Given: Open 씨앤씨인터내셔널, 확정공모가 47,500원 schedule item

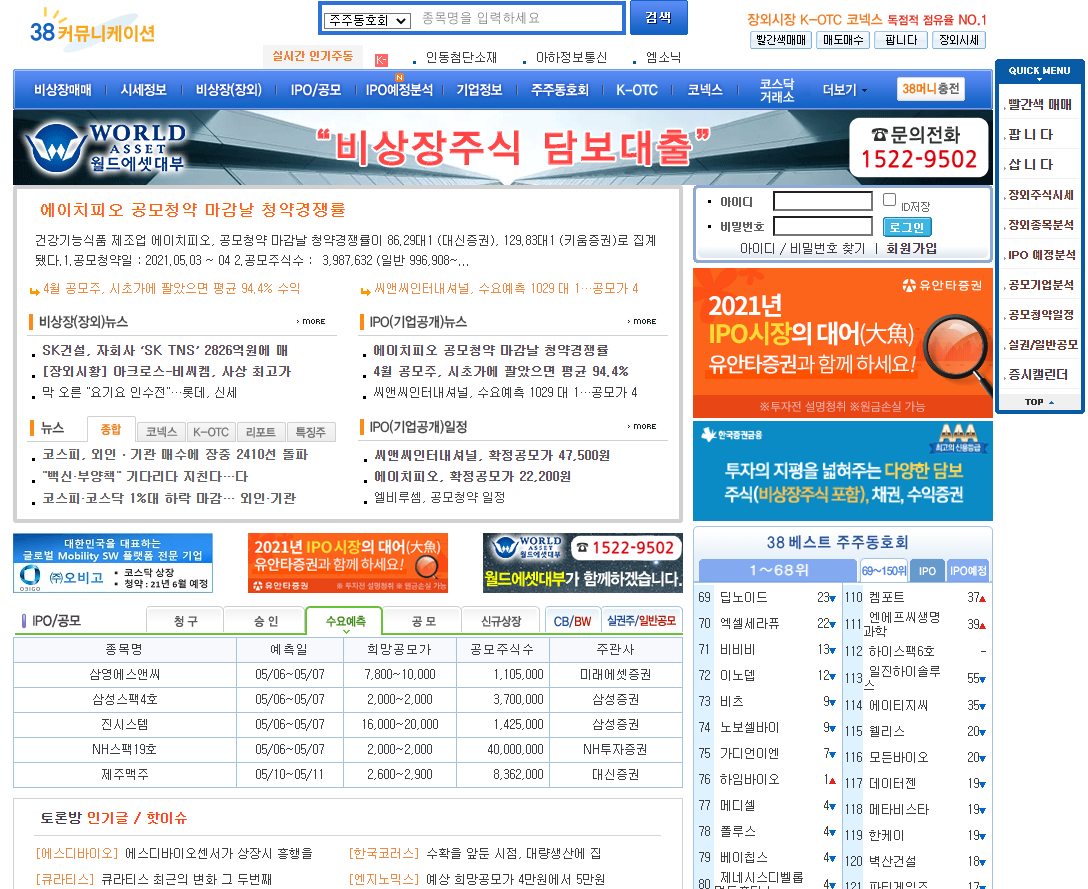Looking at the screenshot, I should (x=491, y=455).
